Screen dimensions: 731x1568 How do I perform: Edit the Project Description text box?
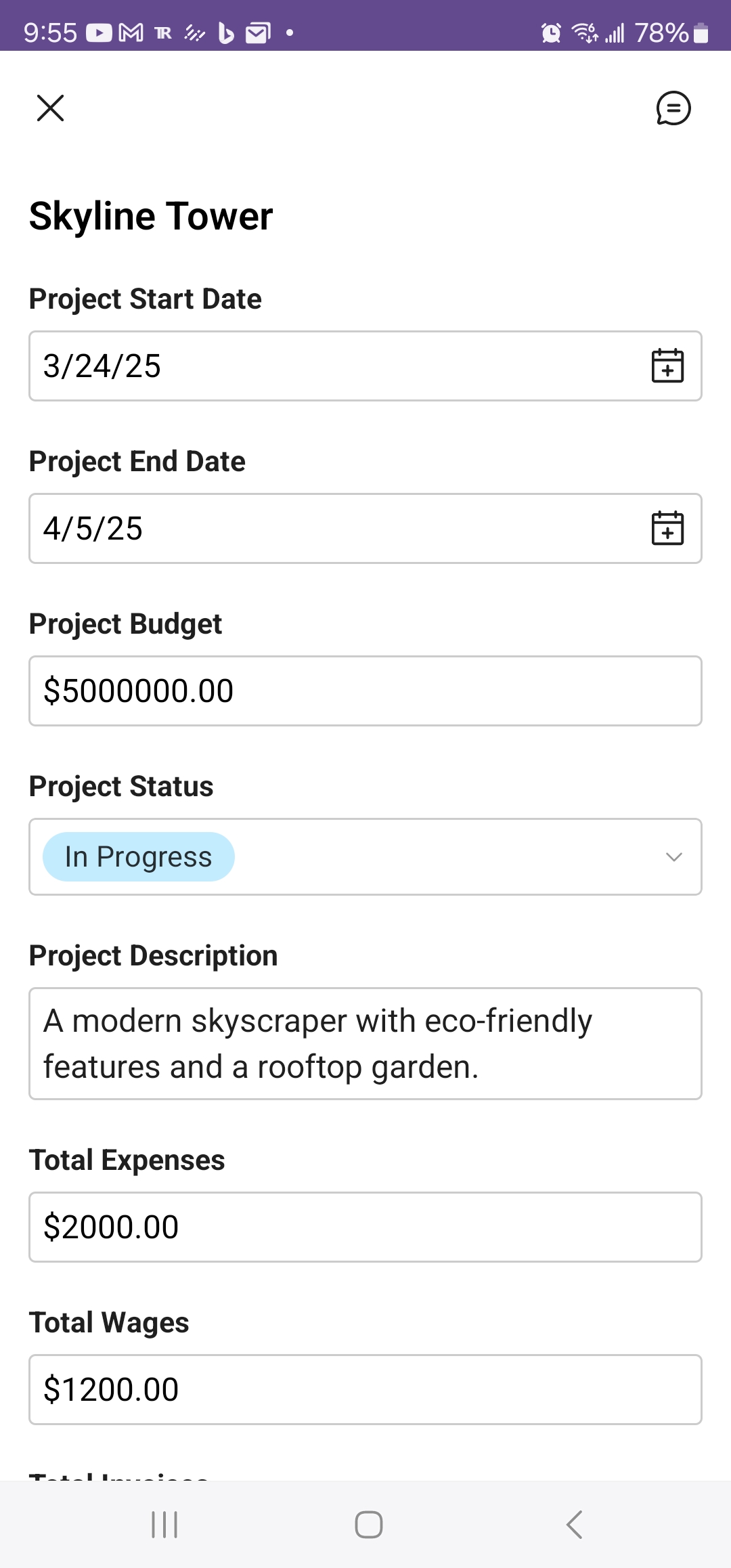pyautogui.click(x=365, y=1043)
